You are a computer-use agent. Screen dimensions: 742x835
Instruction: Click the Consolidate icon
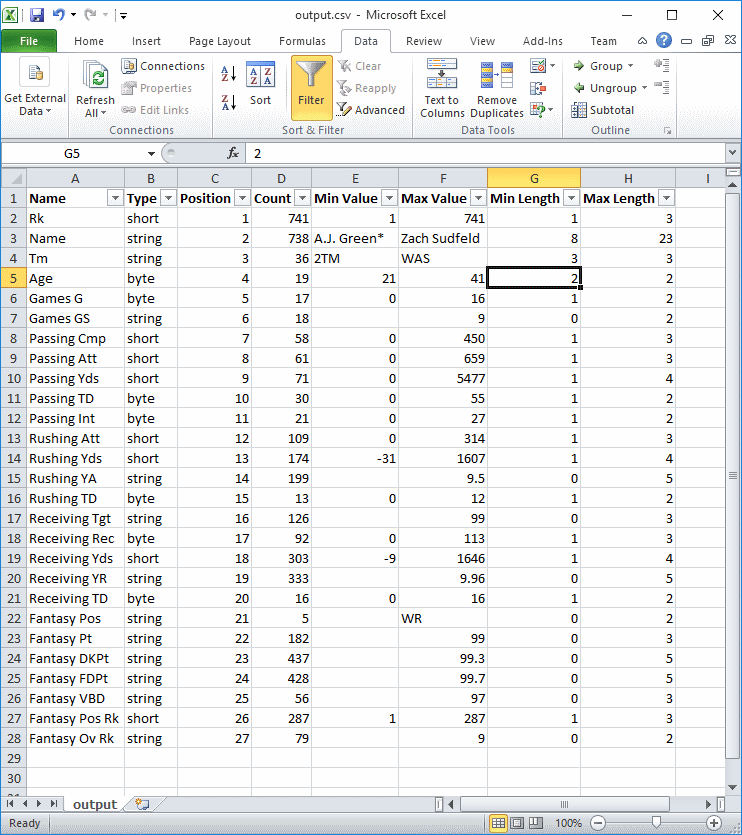538,88
